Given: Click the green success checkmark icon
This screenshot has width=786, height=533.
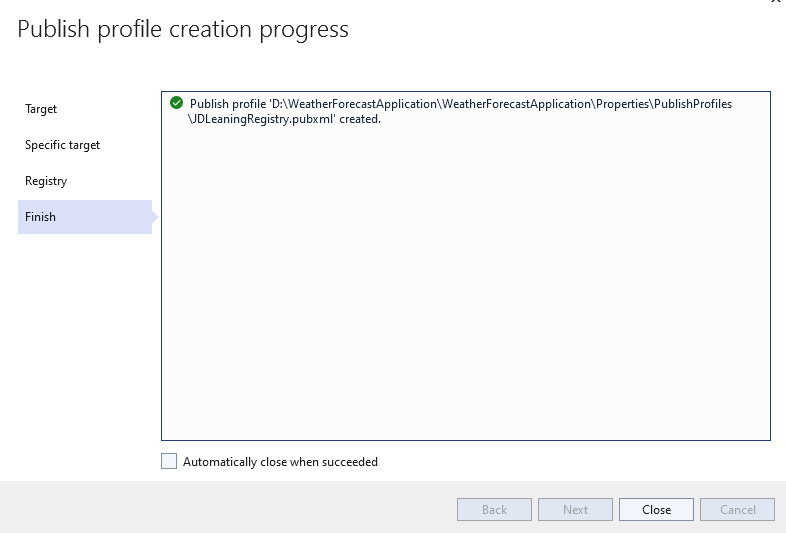Looking at the screenshot, I should pyautogui.click(x=177, y=103).
